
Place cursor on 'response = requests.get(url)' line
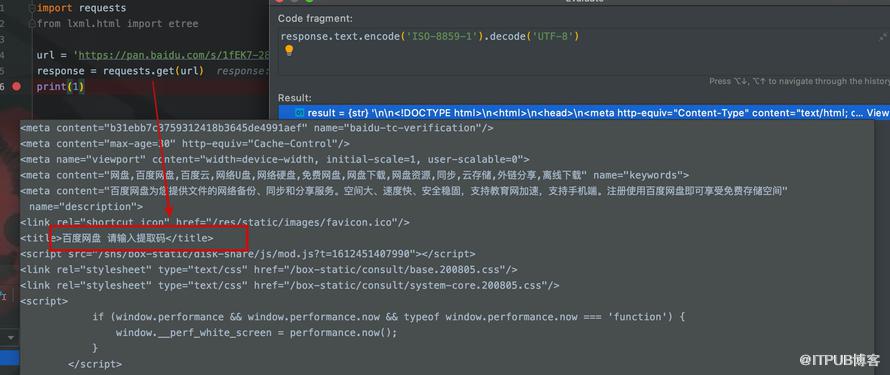(120, 71)
